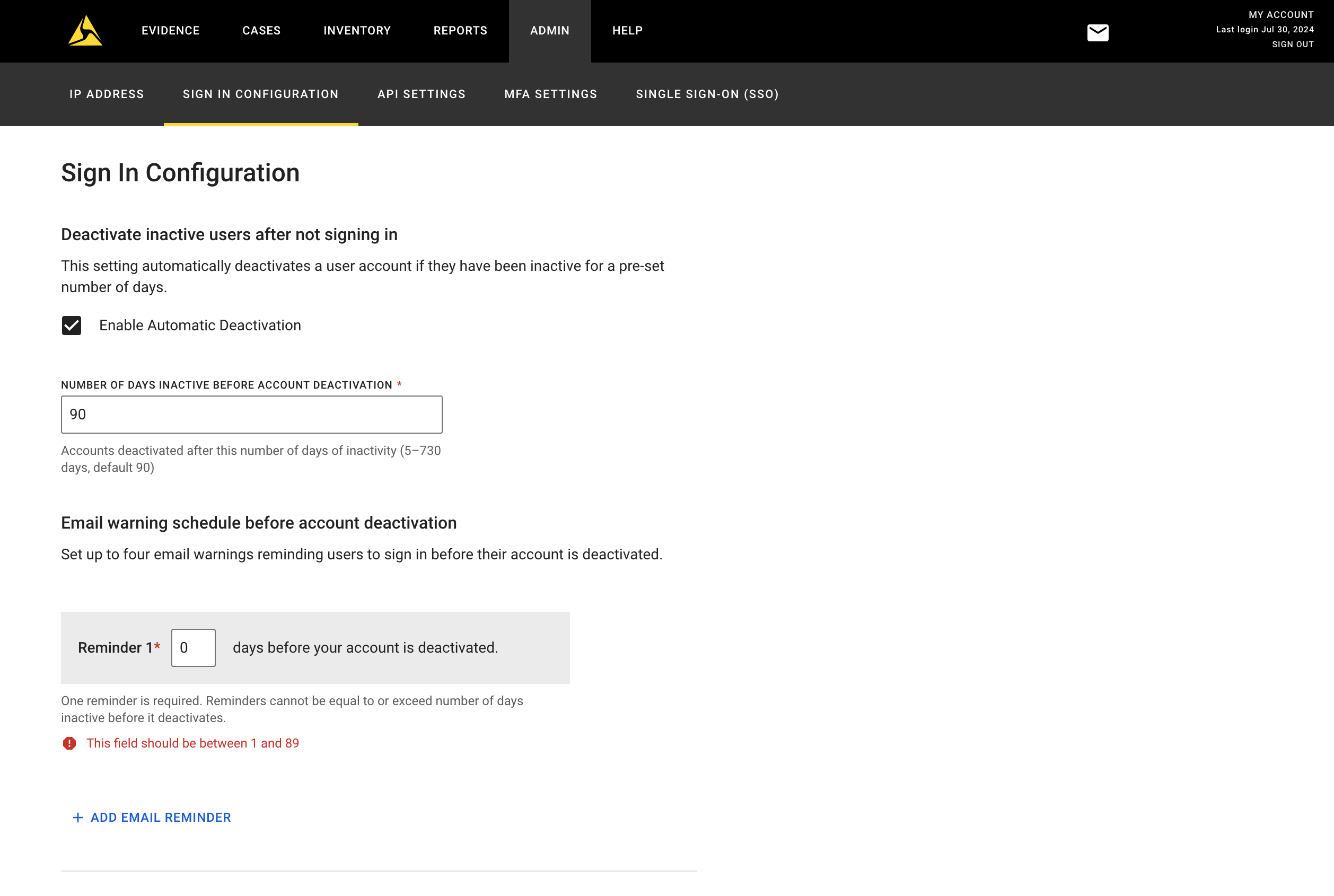Open the MFA Settings tab
Image resolution: width=1334 pixels, height=896 pixels.
(x=551, y=94)
